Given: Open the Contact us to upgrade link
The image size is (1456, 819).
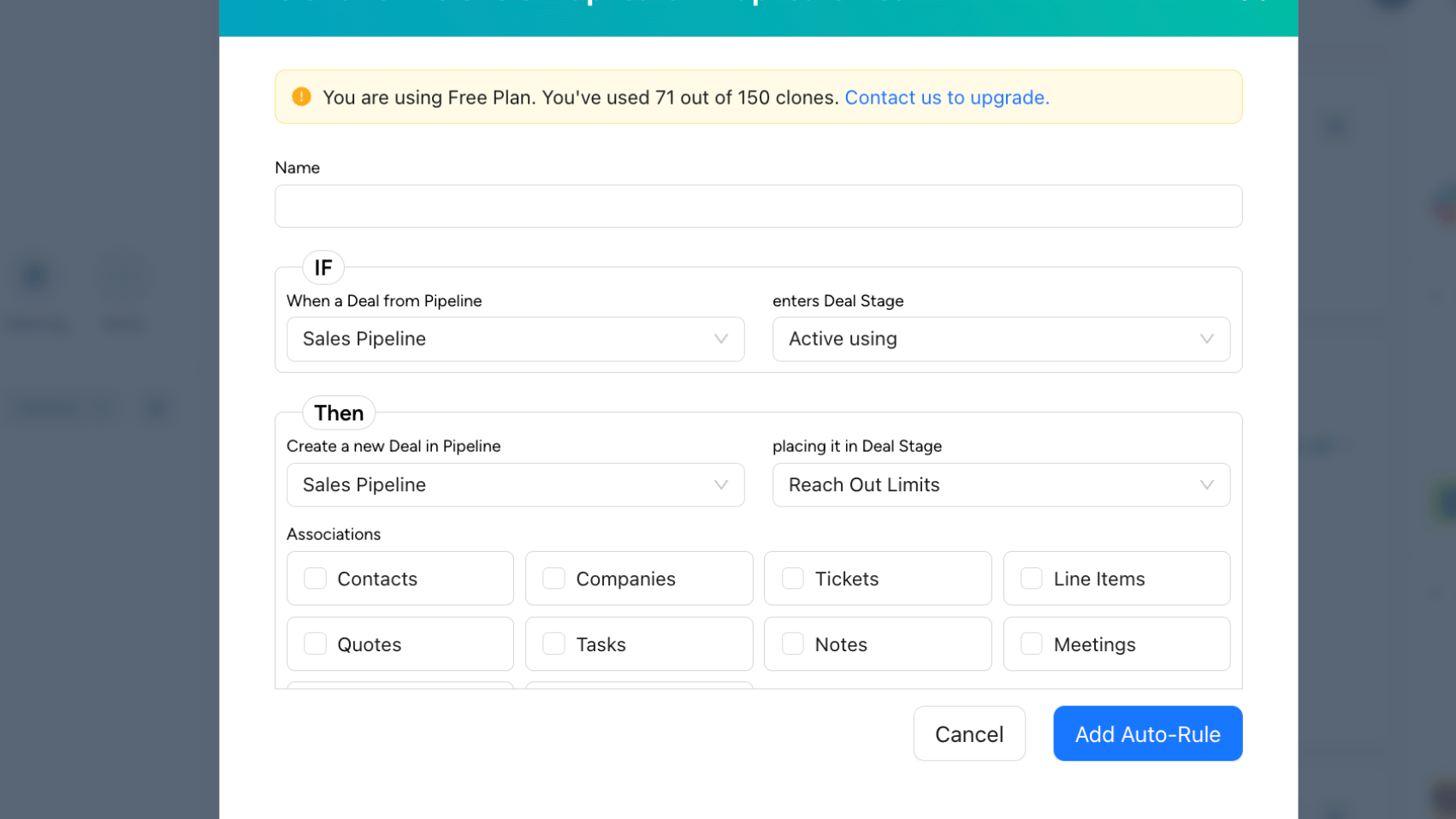Looking at the screenshot, I should 947,97.
